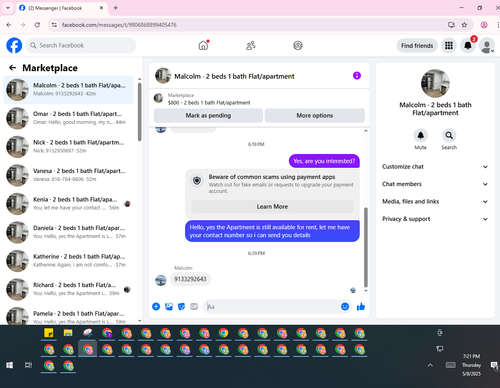Open Kenia conversation in Marketplace list
The height and width of the screenshot is (388, 500).
tap(68, 204)
